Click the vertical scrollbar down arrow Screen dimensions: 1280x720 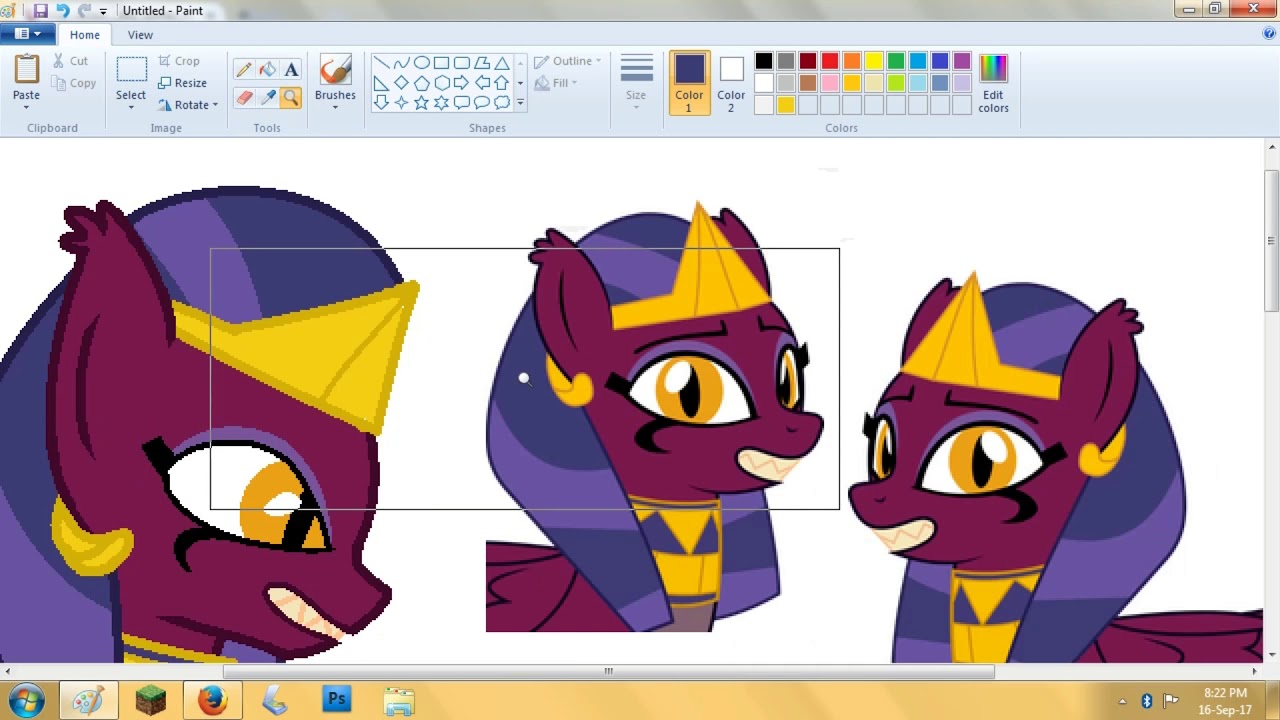1271,654
